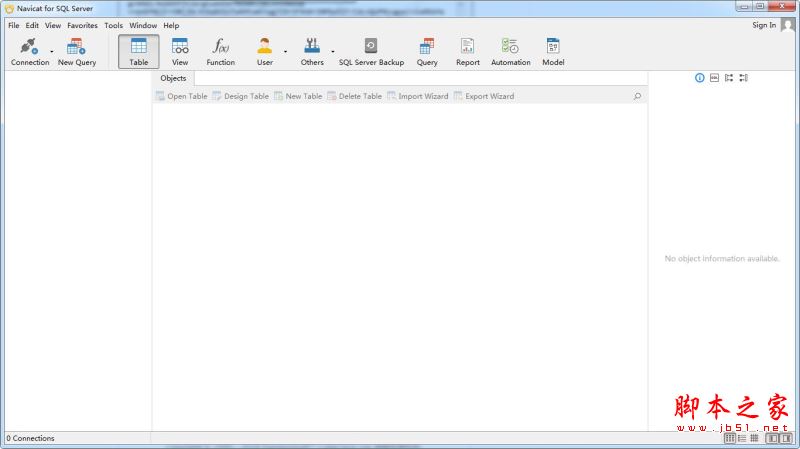Switch to the hash grid view icon in status bar
The image size is (800, 449).
pyautogui.click(x=754, y=438)
